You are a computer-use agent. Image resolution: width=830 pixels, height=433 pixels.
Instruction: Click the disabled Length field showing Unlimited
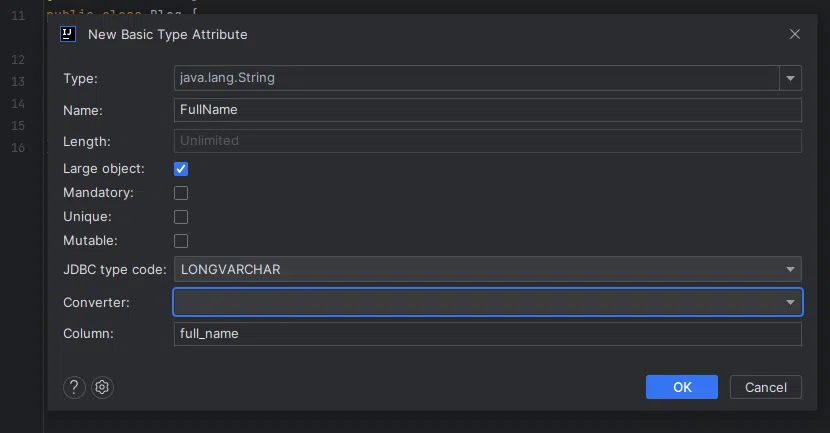coord(487,141)
